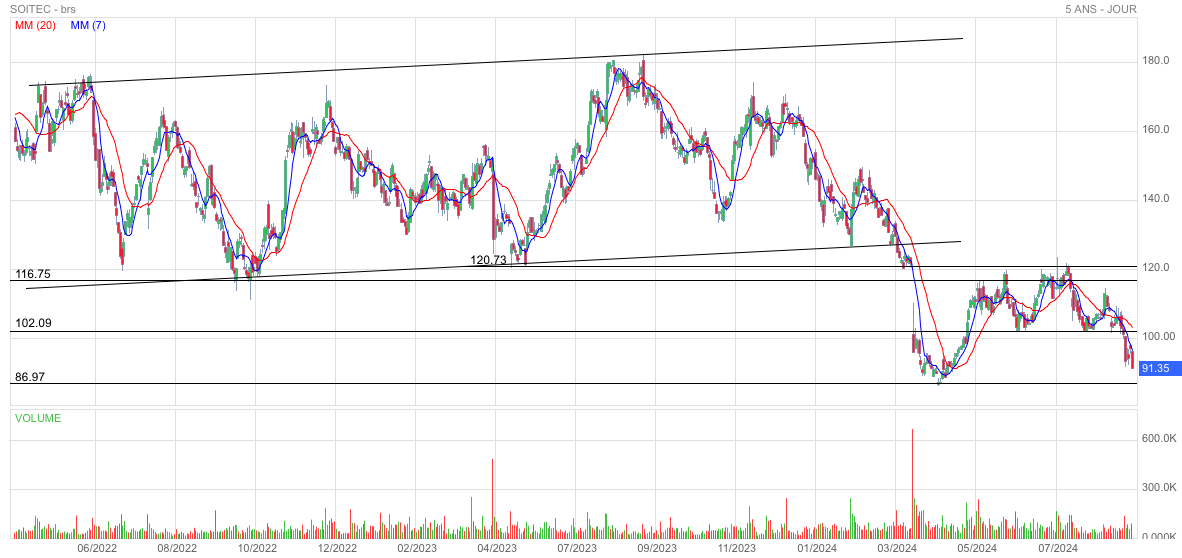1182x558 pixels.
Task: Click the 06/2022 date on the time axis
Action: [x=97, y=548]
